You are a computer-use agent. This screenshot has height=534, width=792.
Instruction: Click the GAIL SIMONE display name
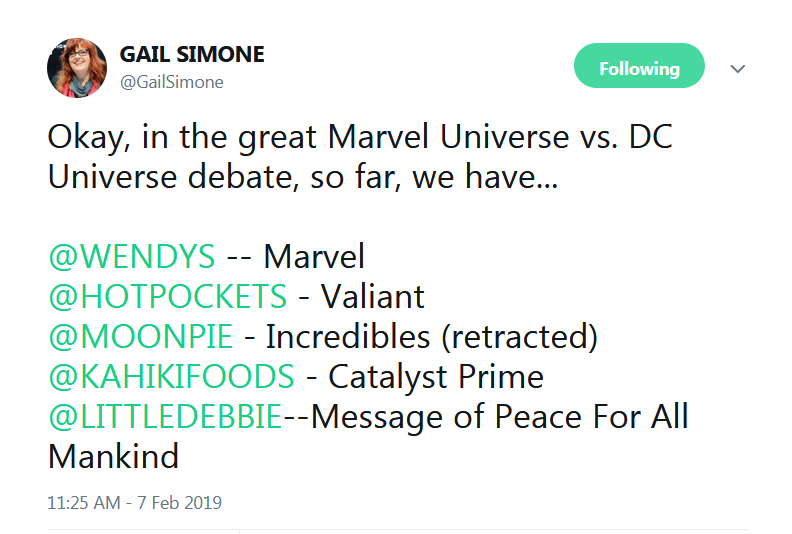192,54
